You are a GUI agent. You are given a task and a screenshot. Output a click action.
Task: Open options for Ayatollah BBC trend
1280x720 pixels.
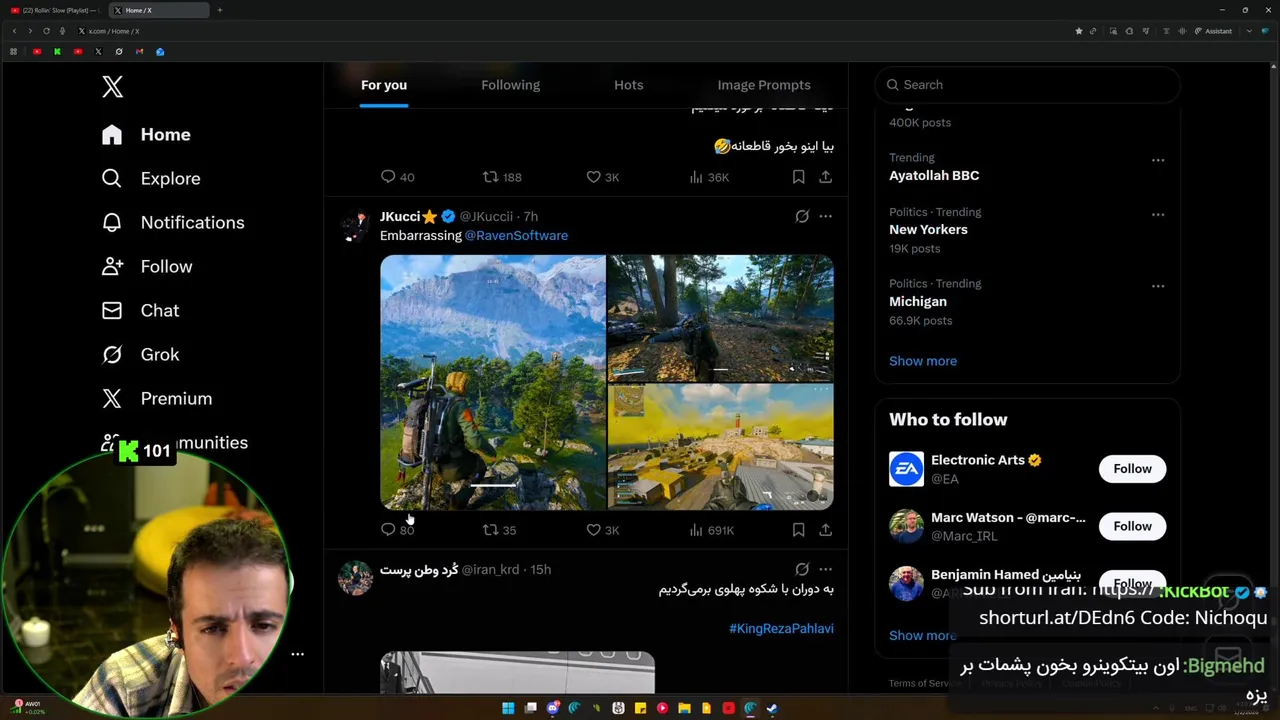[x=1158, y=160]
